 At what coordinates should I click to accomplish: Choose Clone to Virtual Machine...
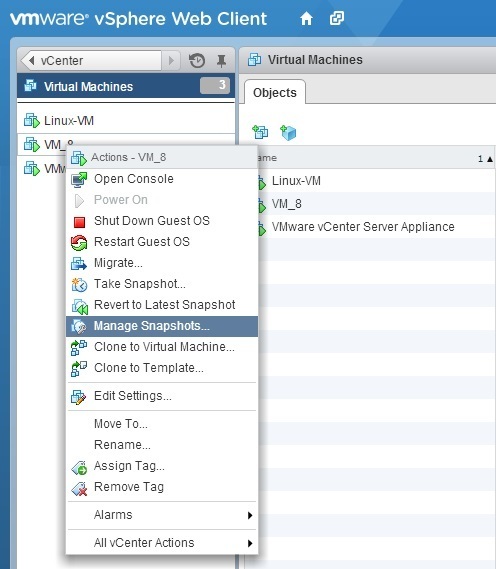(x=162, y=347)
